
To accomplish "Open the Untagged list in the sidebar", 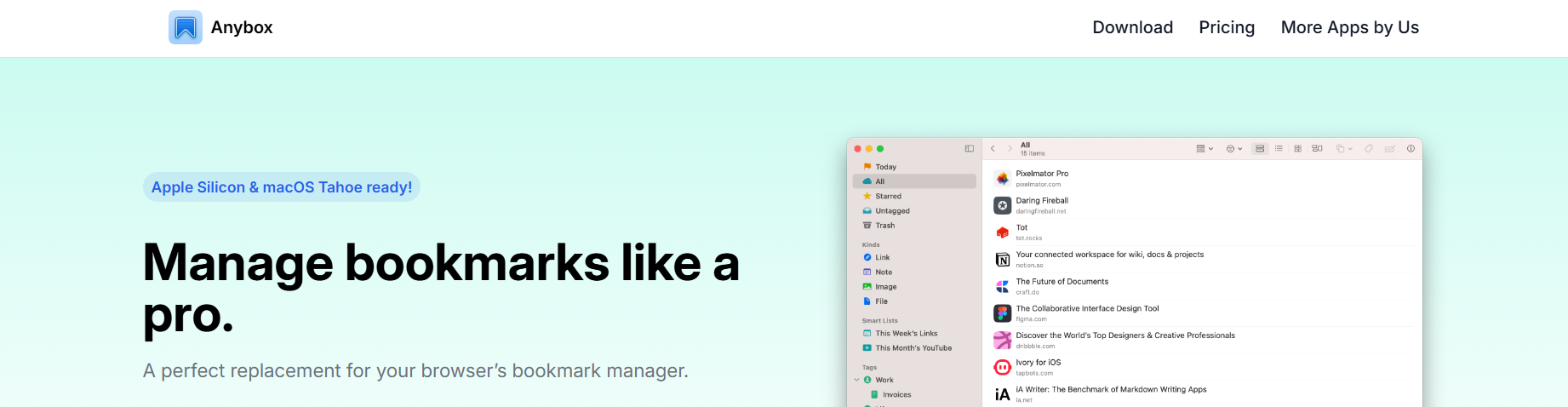I will click(x=914, y=210).
